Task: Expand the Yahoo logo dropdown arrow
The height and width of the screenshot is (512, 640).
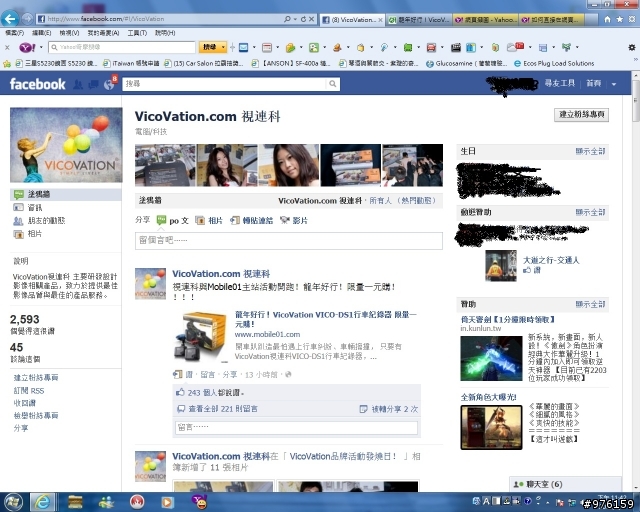Action: click(41, 47)
